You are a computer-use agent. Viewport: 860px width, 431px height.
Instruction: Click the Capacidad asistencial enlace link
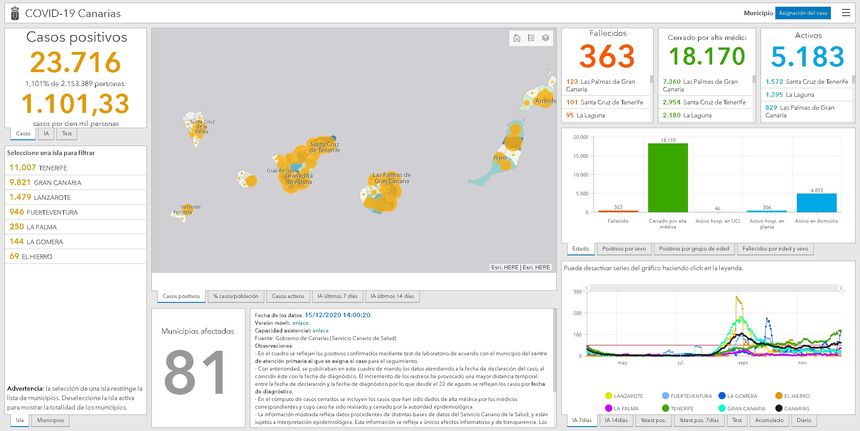point(320,329)
